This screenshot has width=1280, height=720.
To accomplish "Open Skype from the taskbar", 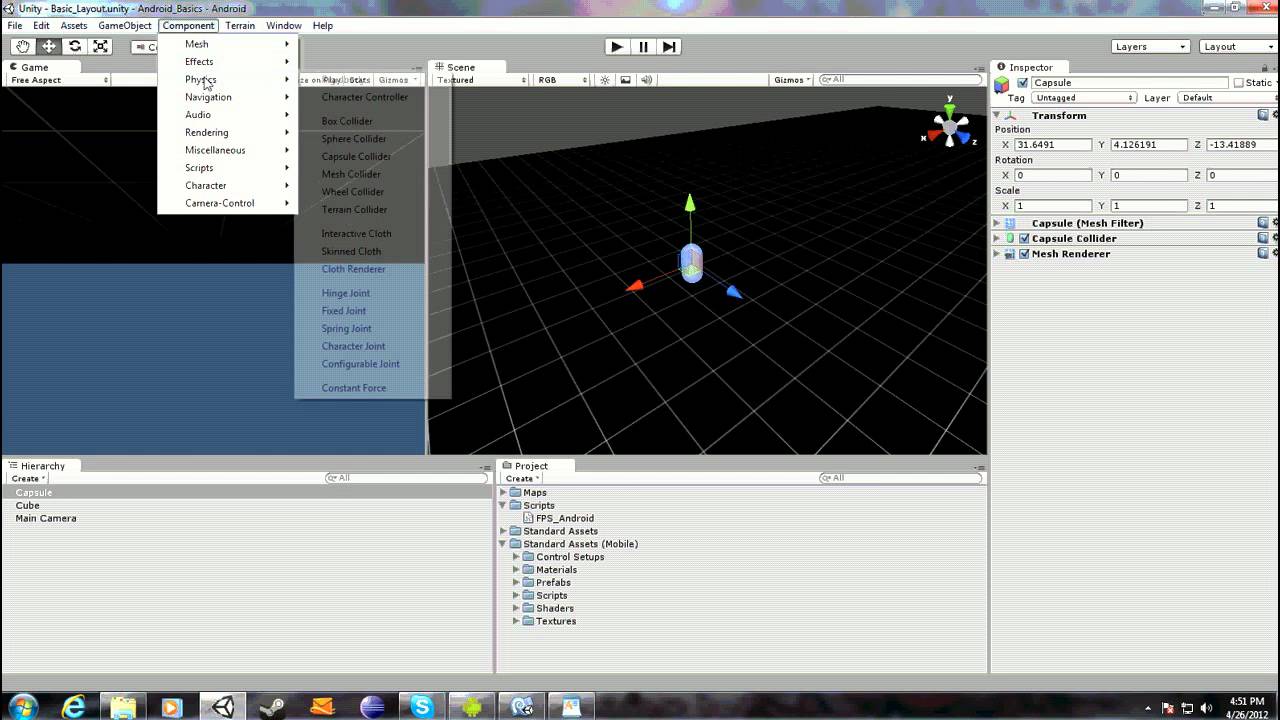I will (422, 707).
